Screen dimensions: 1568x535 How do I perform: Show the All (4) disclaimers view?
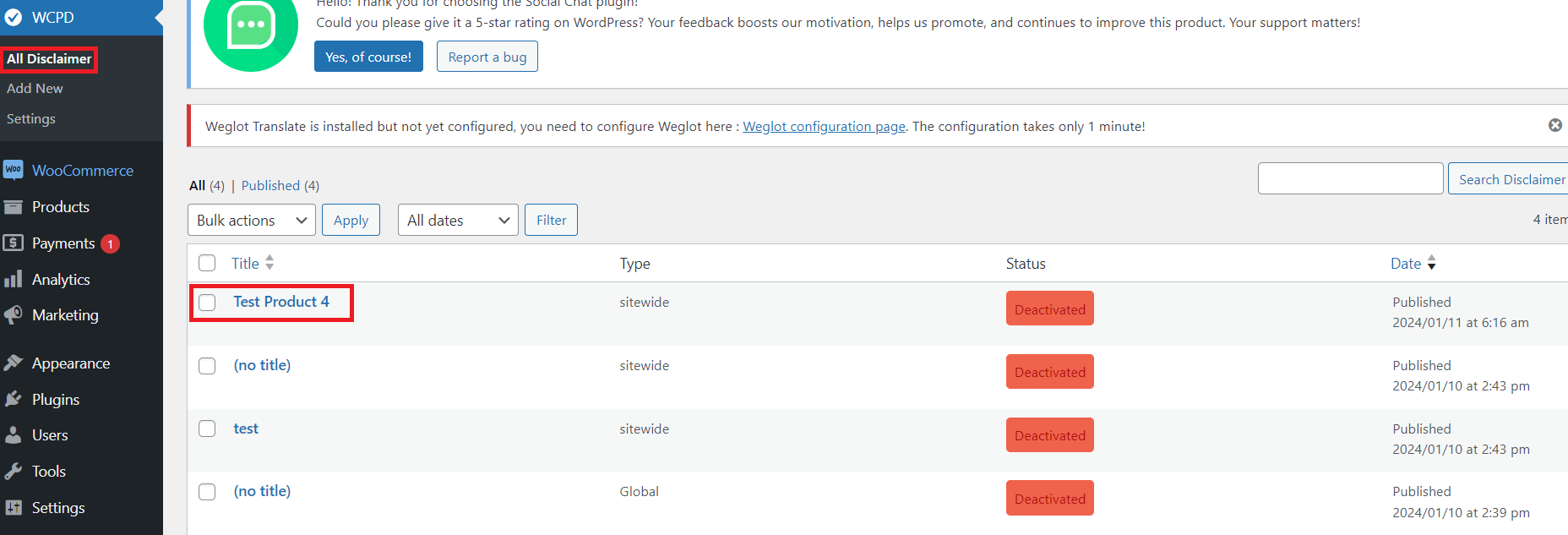point(207,185)
